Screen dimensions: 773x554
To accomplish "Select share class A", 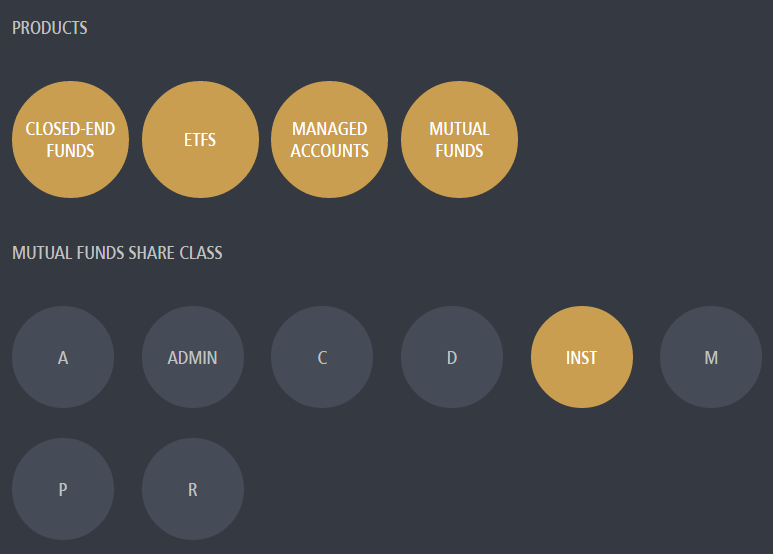I will 63,357.
